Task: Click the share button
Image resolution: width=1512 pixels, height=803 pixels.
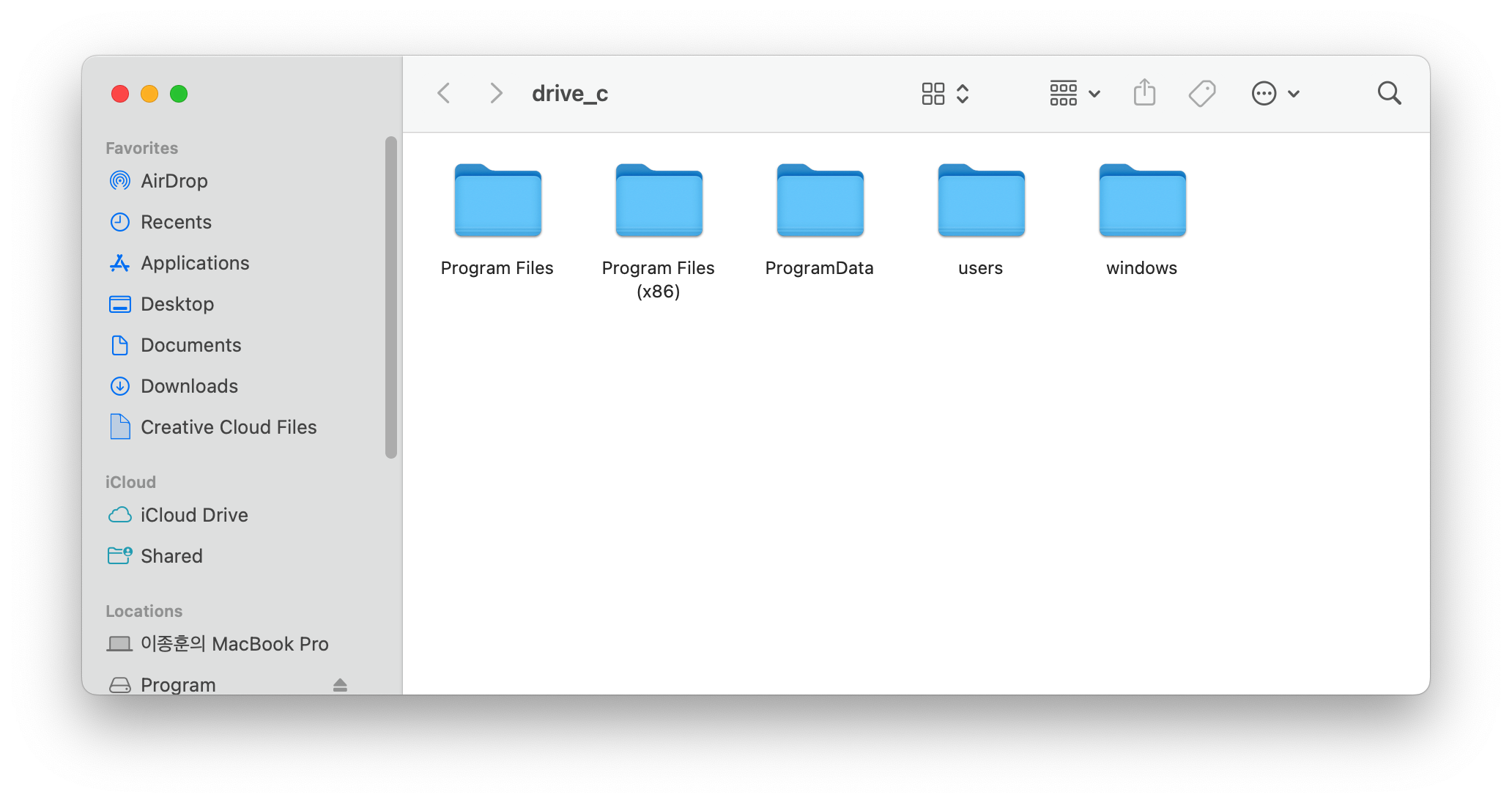Action: click(x=1144, y=94)
